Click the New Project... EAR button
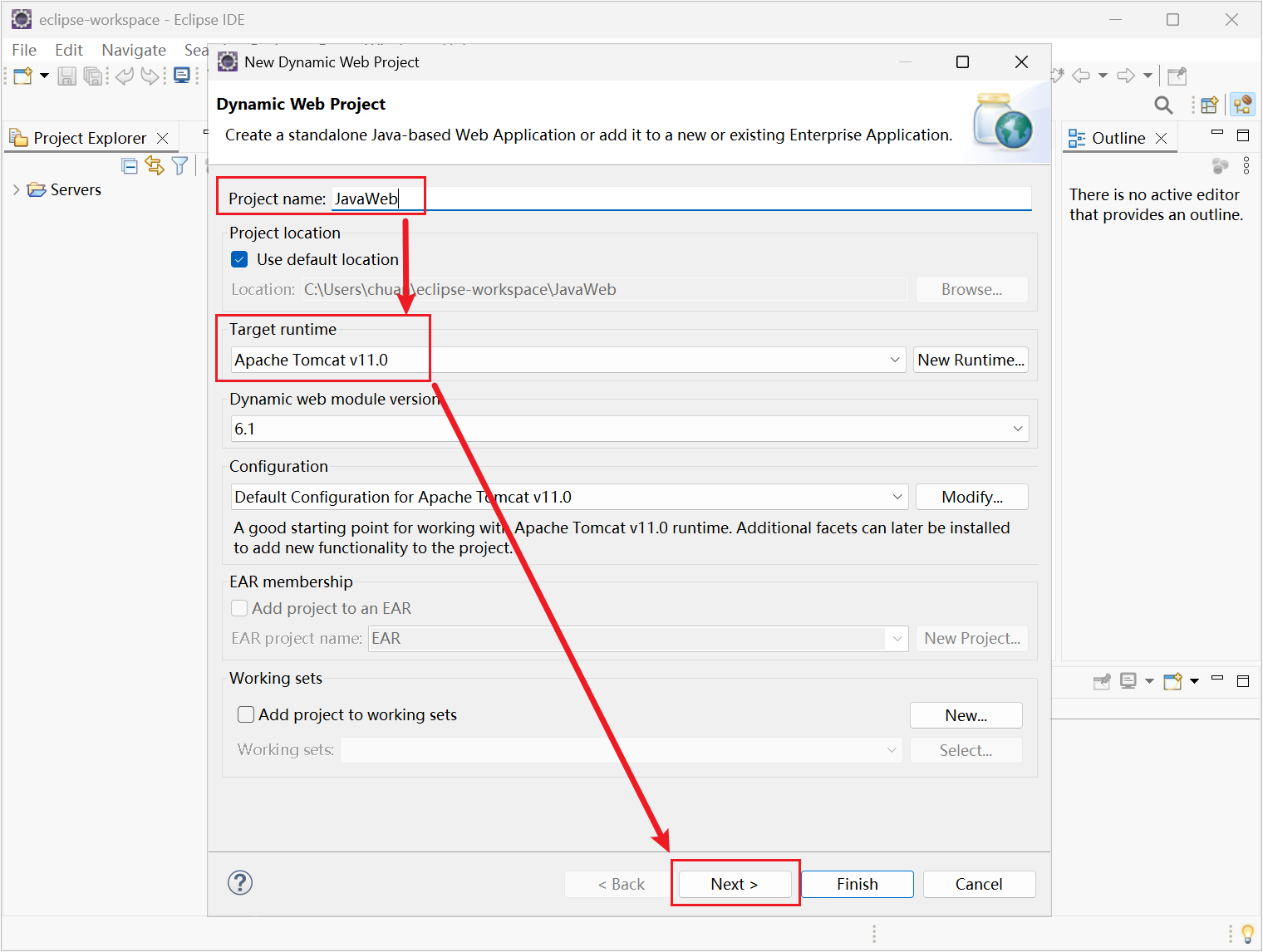Viewport: 1263px width, 952px height. click(x=971, y=638)
